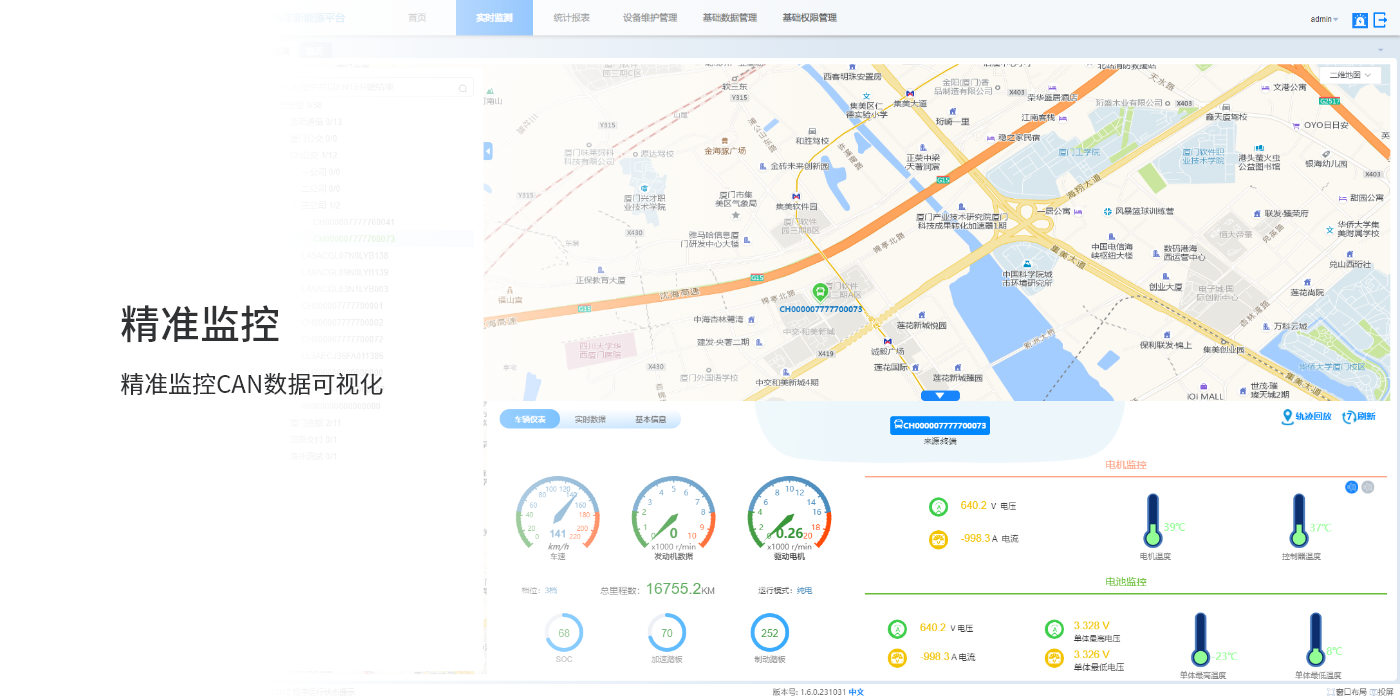Click the blue CH000007777700073 vehicle badge
Image resolution: width=1400 pixels, height=700 pixels.
coord(940,426)
